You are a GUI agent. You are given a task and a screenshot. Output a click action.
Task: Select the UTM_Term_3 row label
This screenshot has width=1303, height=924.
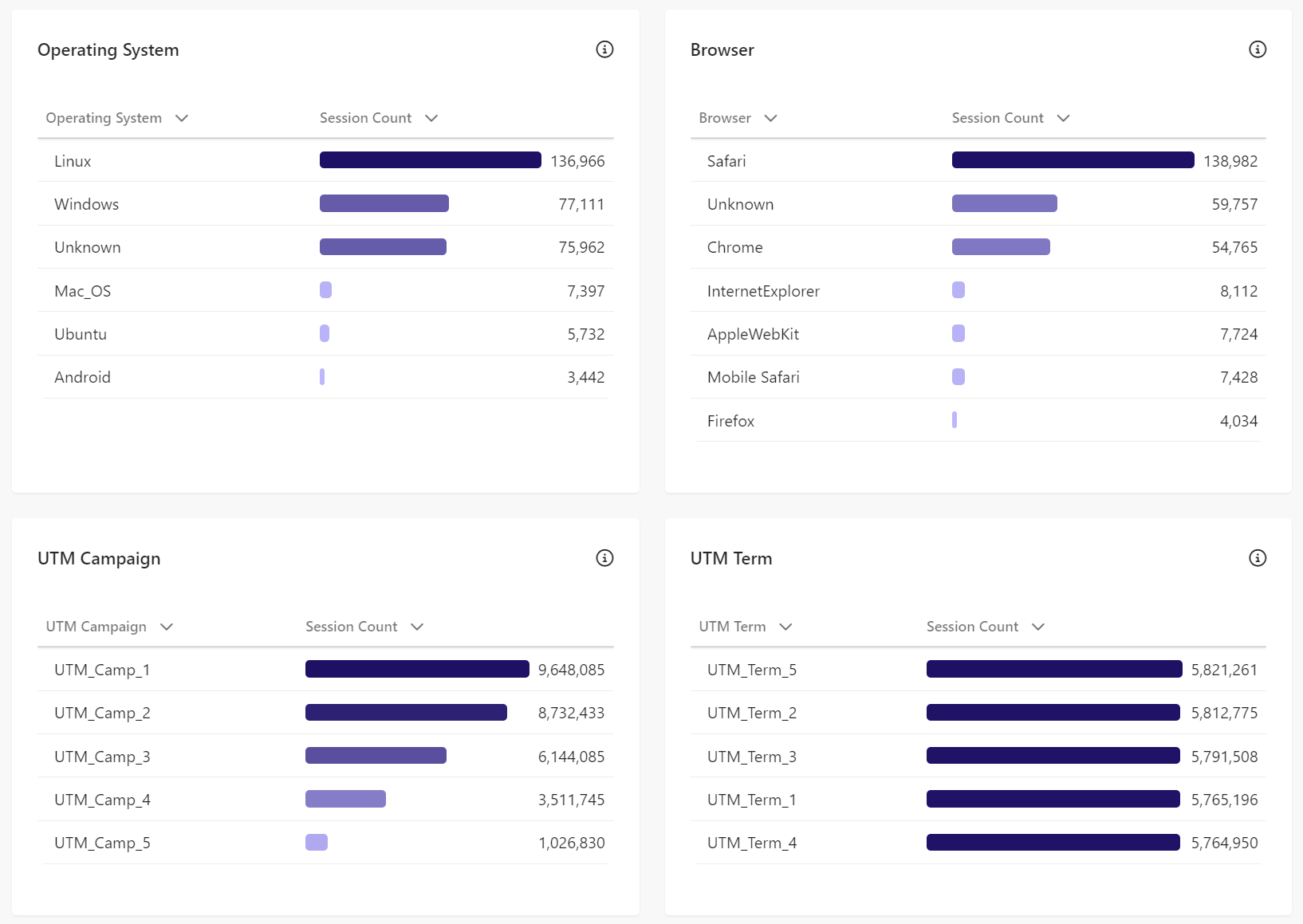(752, 757)
